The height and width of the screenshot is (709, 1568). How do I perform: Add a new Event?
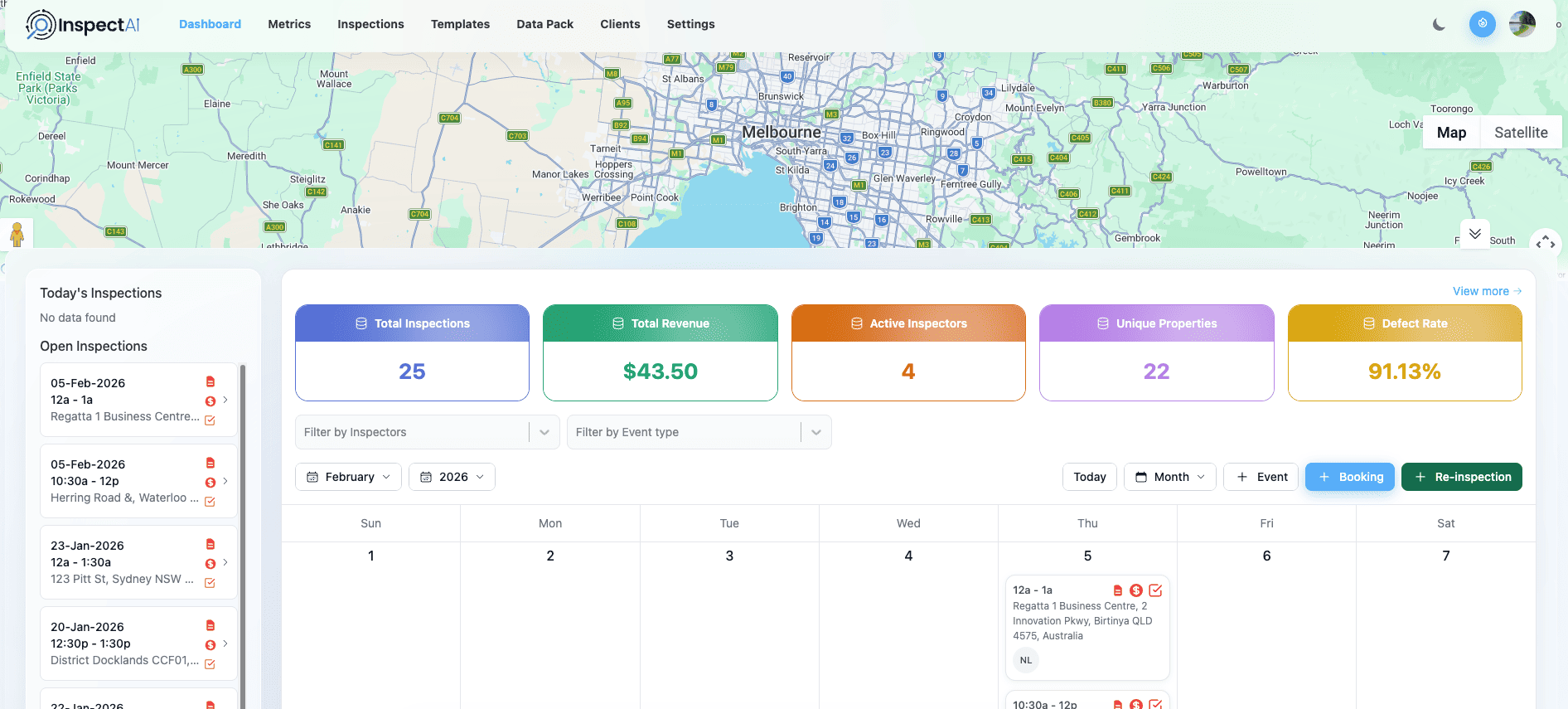click(1261, 477)
